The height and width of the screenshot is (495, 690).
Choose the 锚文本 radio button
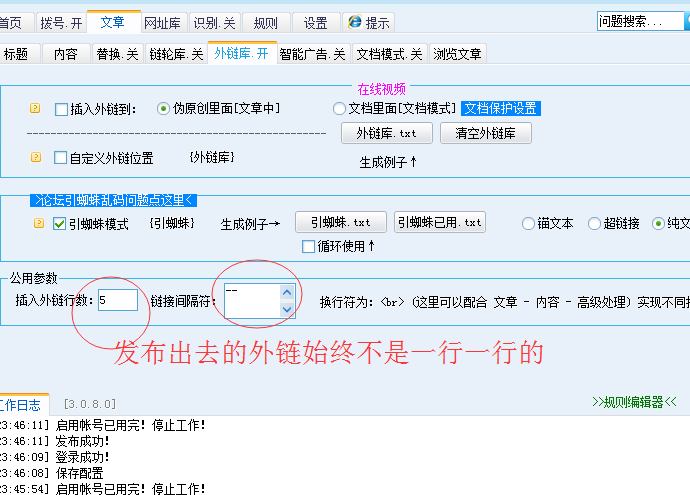[x=528, y=224]
